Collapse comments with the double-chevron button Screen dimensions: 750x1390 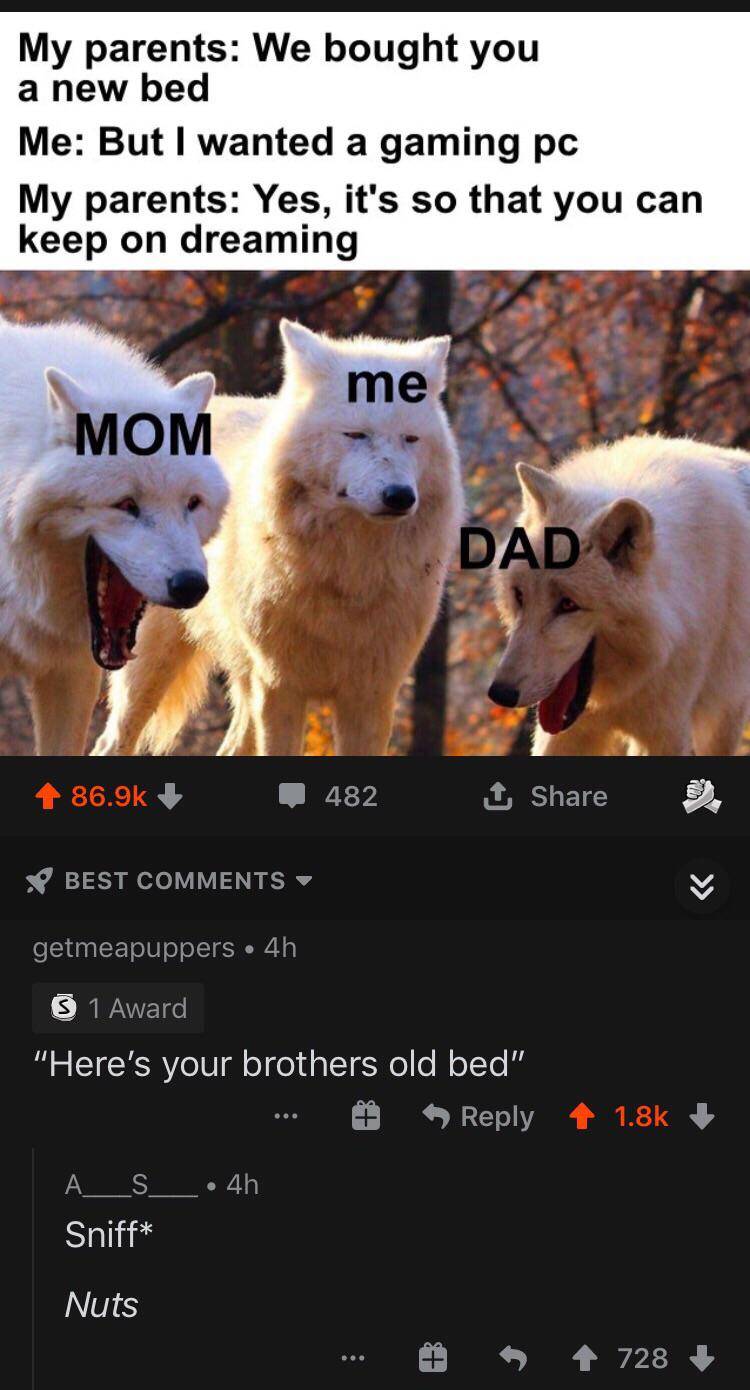[702, 886]
